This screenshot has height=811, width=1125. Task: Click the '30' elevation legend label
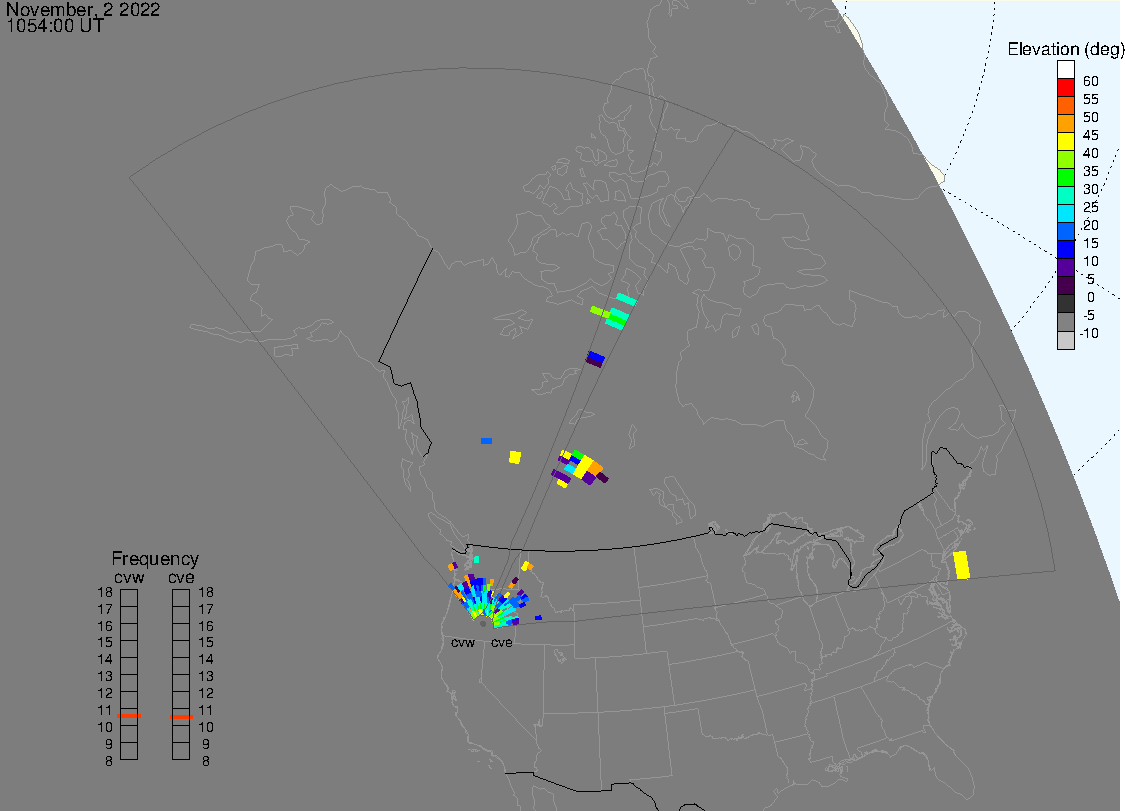[x=1091, y=189]
